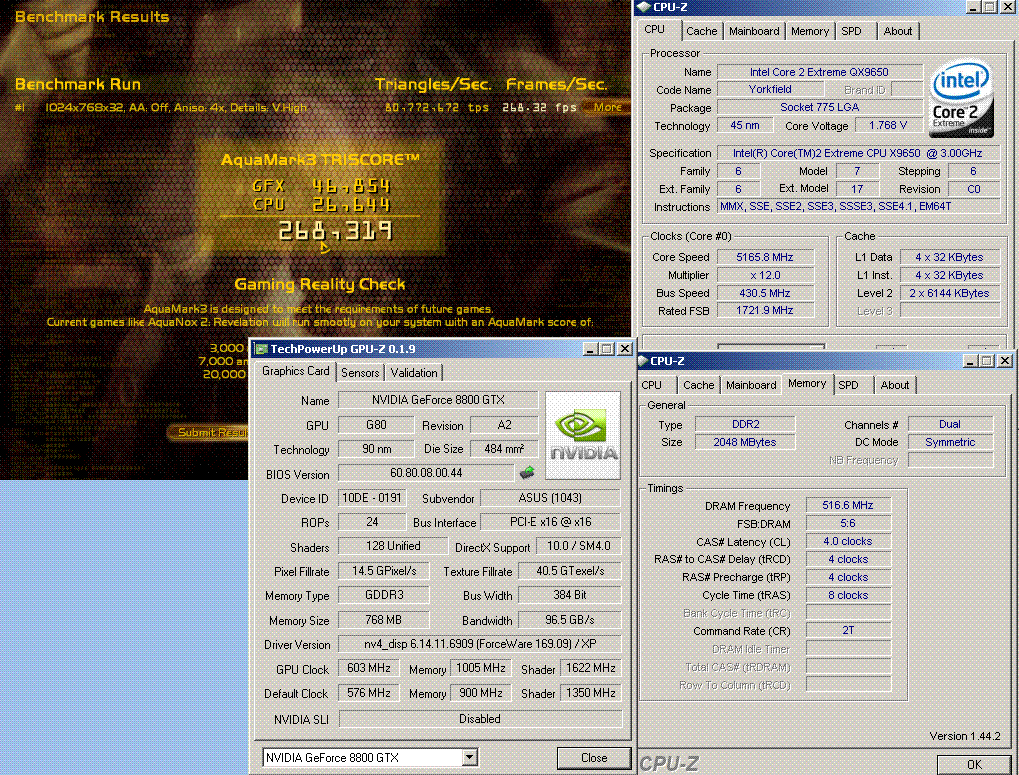Click the Default Clock value 576 MHz
The image size is (1019, 775).
click(x=368, y=693)
